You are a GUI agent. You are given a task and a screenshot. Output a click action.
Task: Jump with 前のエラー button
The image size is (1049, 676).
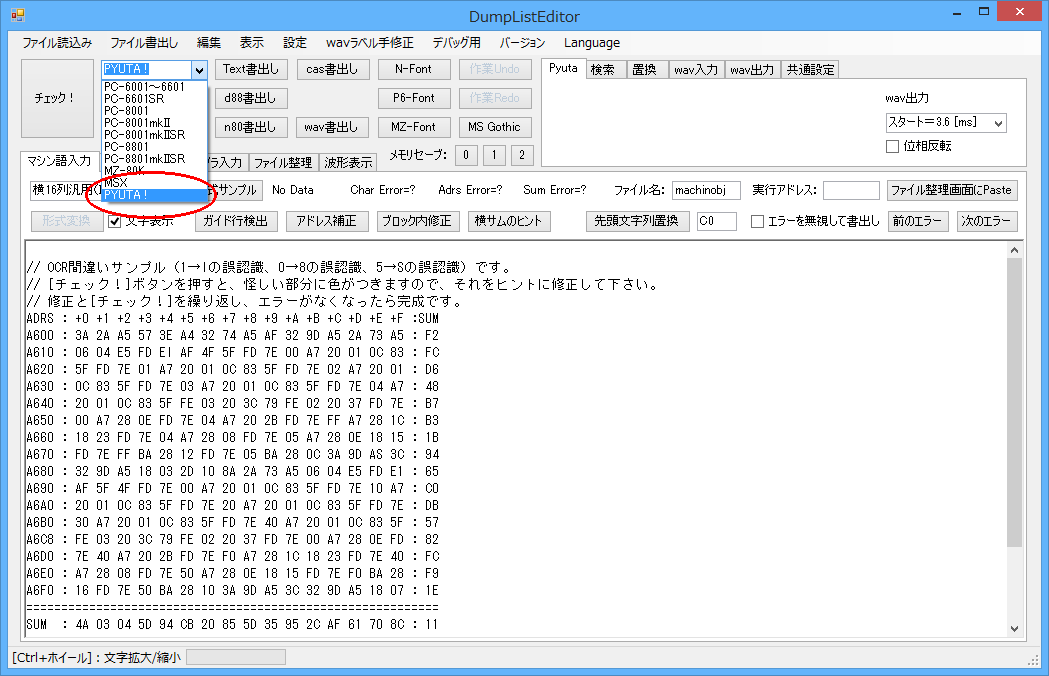[x=917, y=222]
